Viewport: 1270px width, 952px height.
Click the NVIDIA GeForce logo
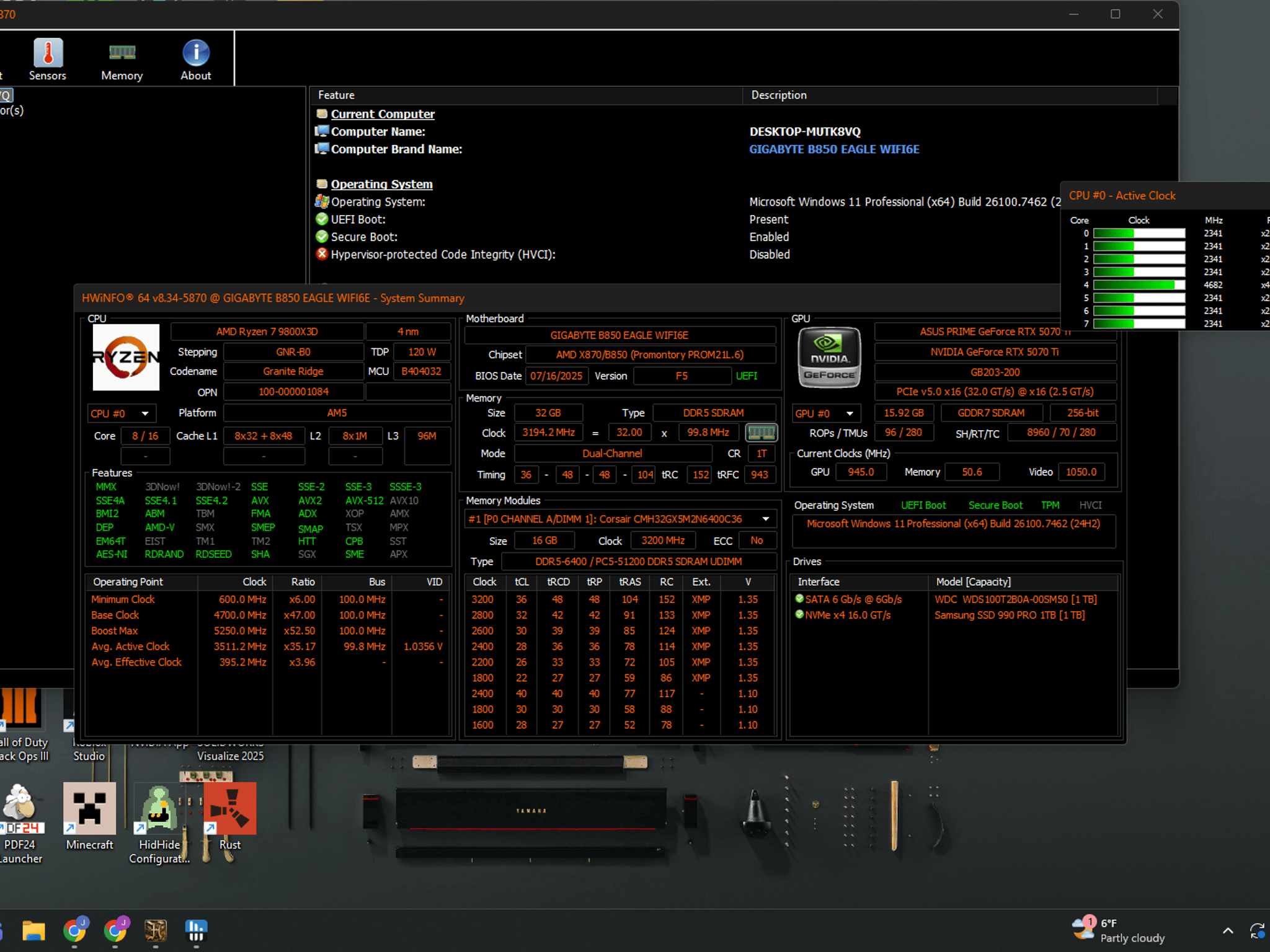829,358
